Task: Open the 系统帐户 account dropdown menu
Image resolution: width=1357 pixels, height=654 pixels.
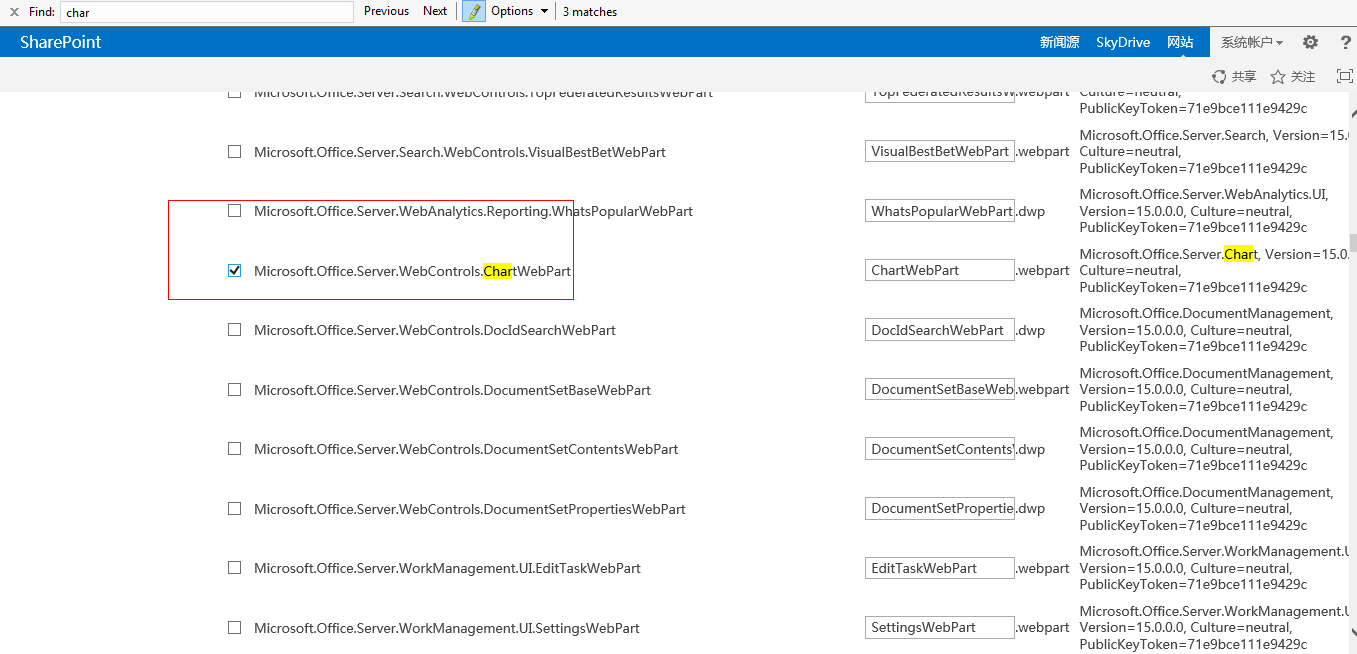Action: tap(1251, 42)
